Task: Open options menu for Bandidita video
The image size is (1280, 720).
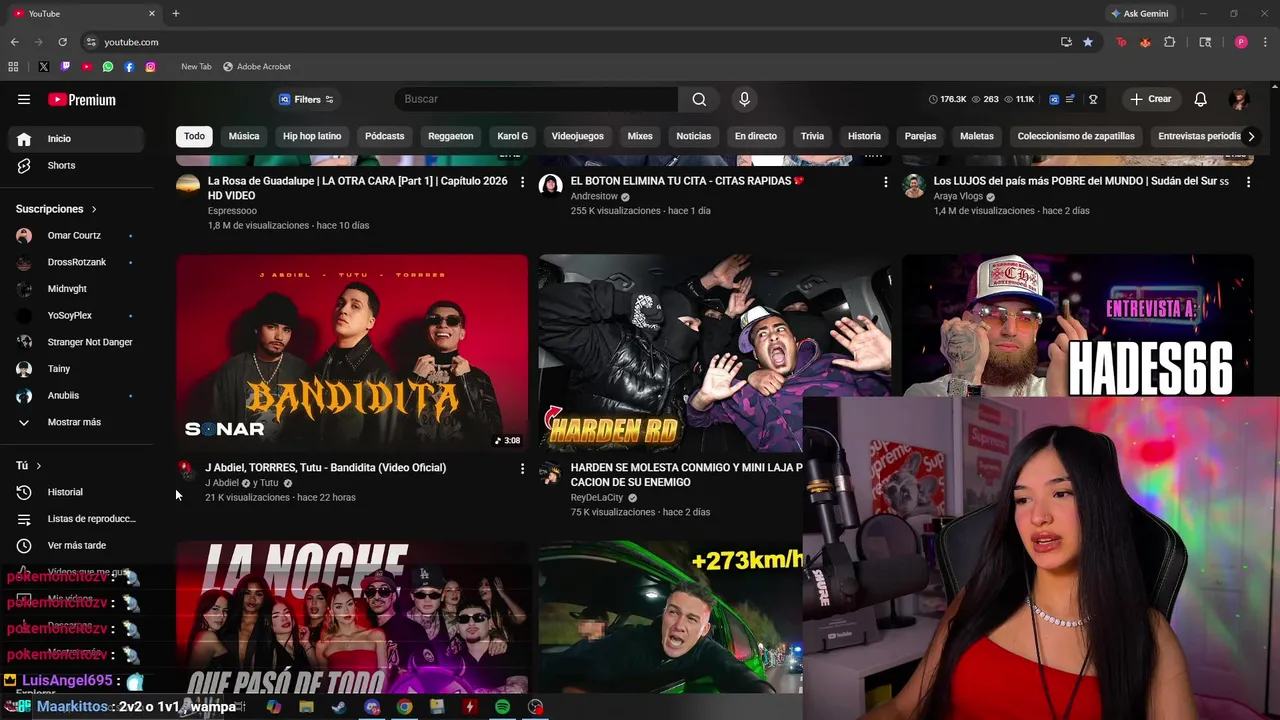Action: [x=522, y=468]
